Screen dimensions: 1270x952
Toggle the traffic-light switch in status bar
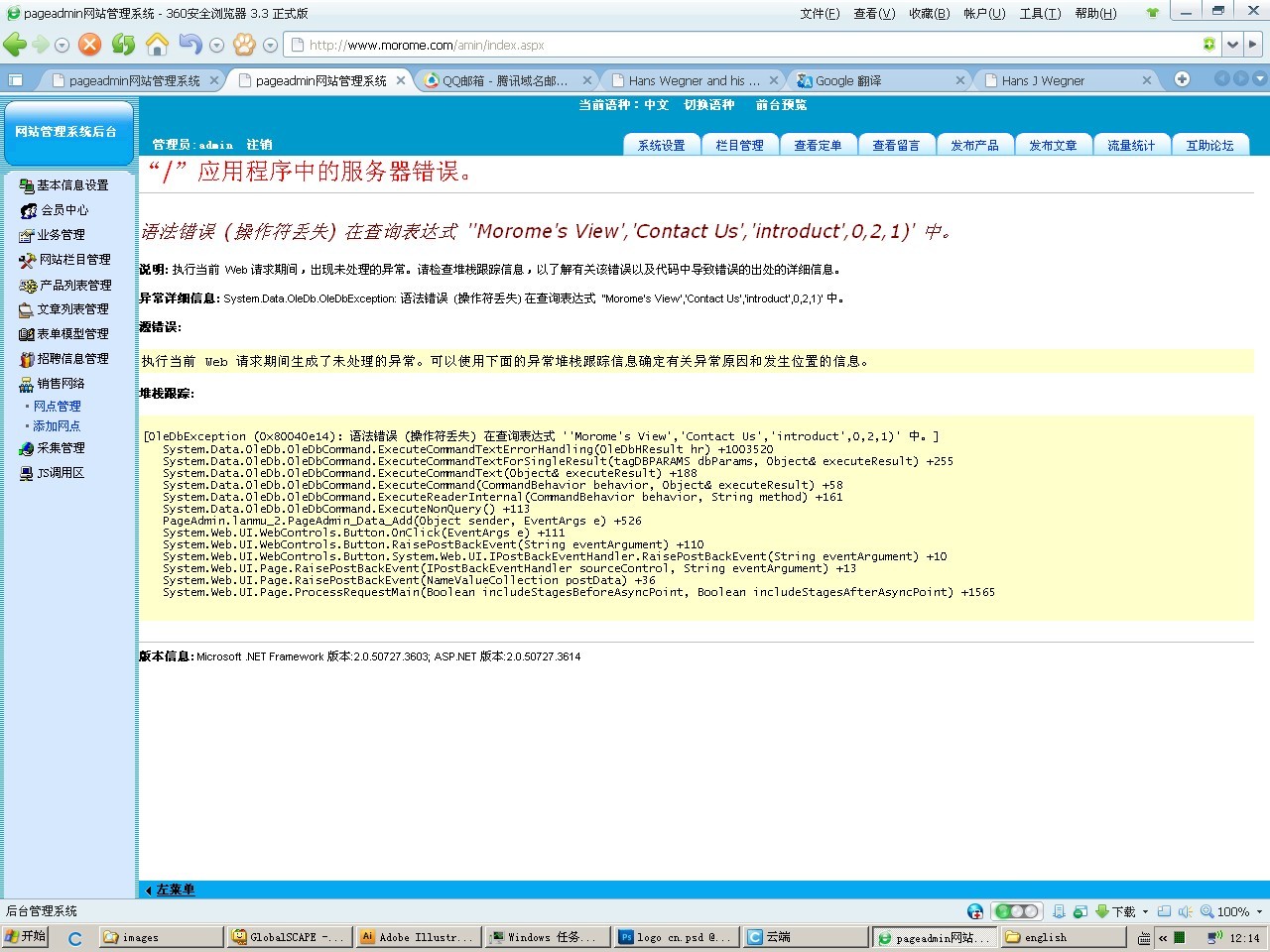1016,911
